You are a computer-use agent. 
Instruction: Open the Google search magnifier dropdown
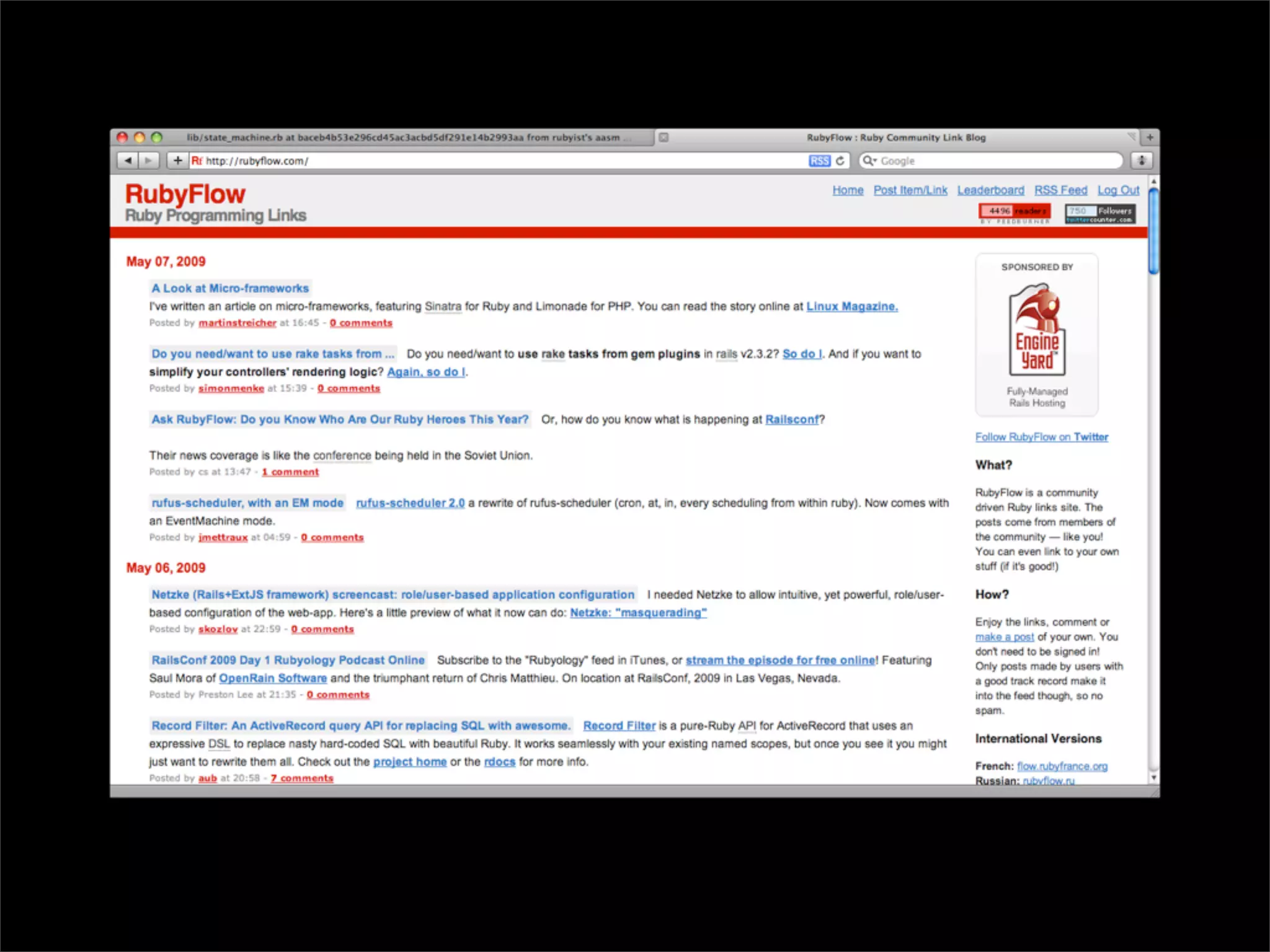(870, 161)
